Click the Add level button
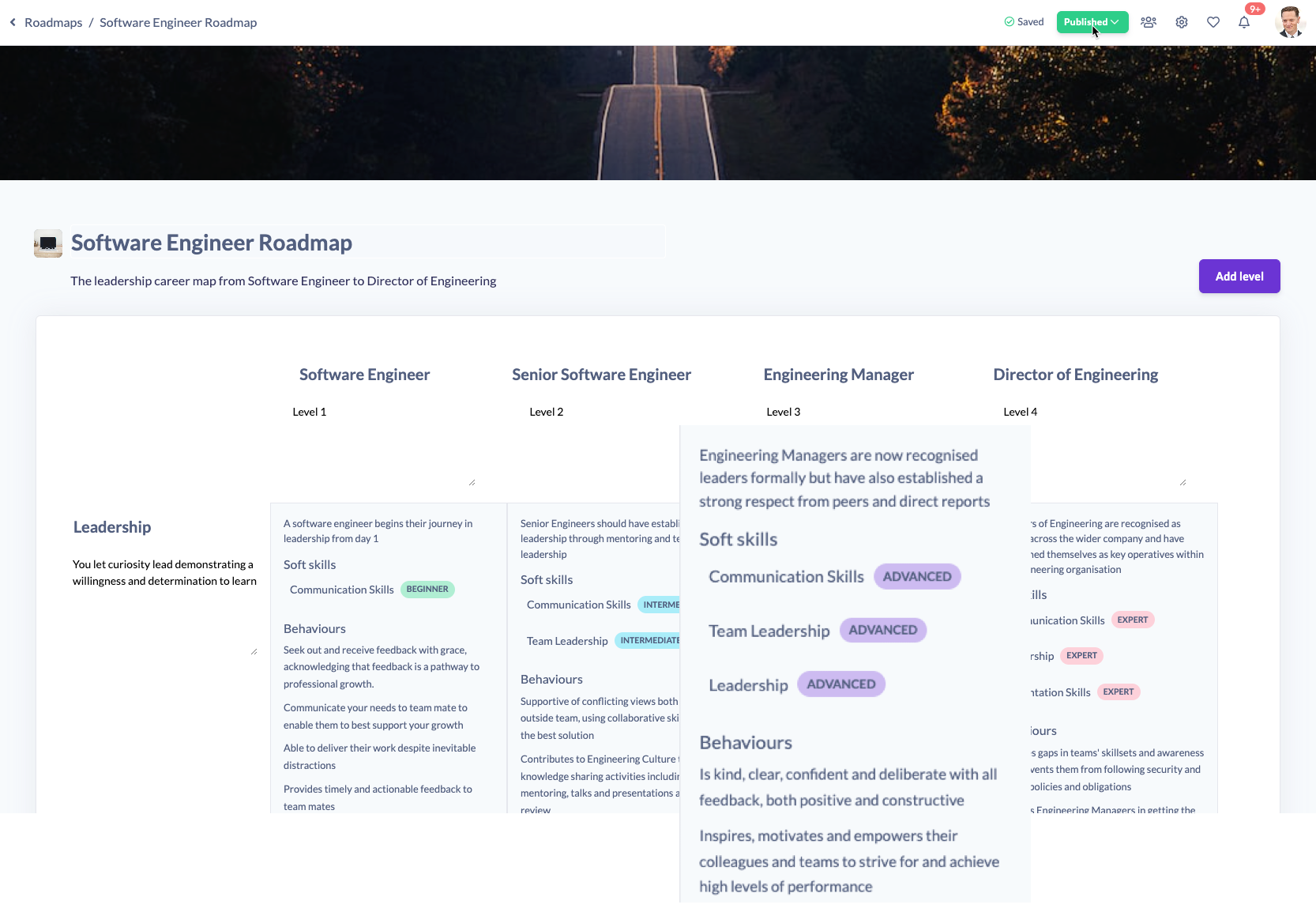The width and height of the screenshot is (1316, 912). pos(1239,276)
